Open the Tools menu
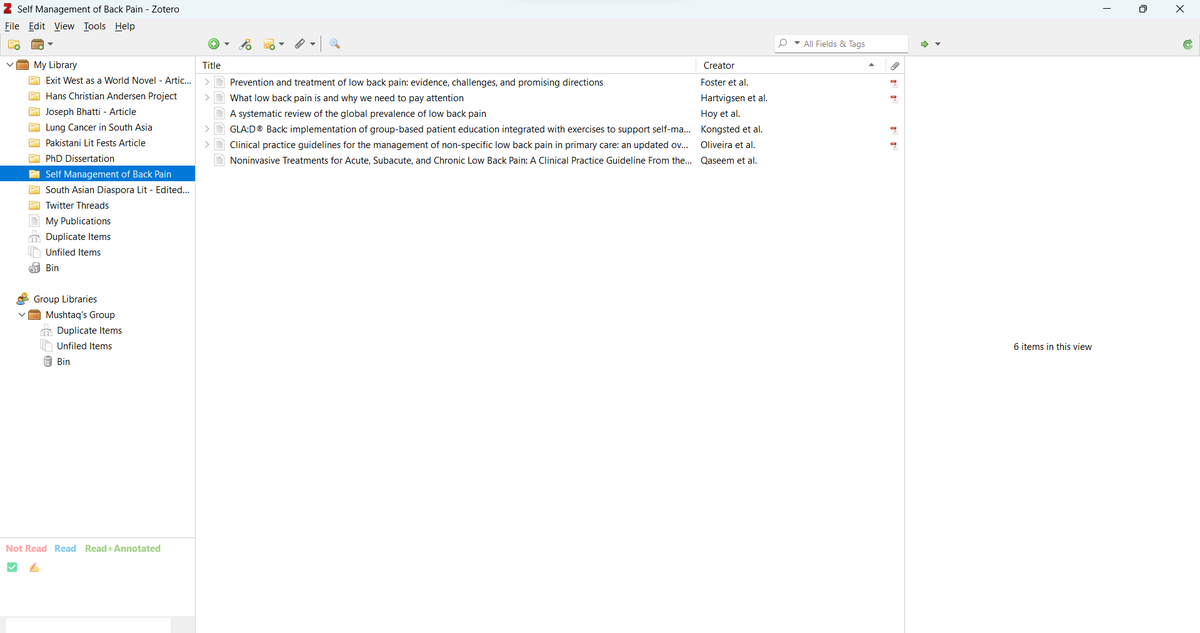1200x633 pixels. [95, 26]
